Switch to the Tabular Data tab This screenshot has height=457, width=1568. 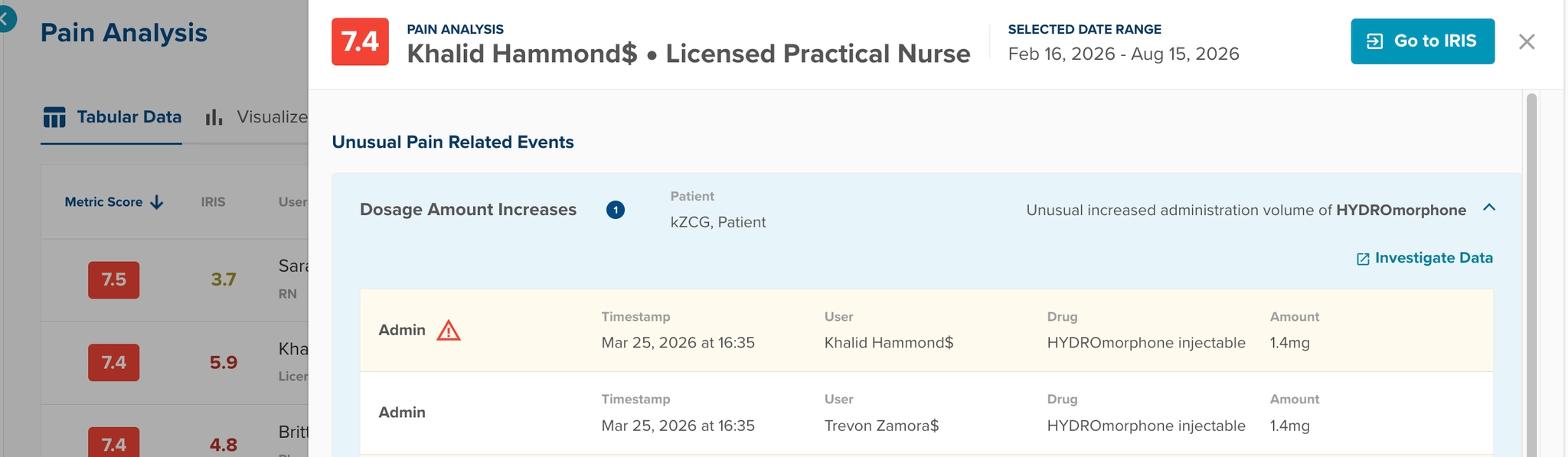[112, 117]
